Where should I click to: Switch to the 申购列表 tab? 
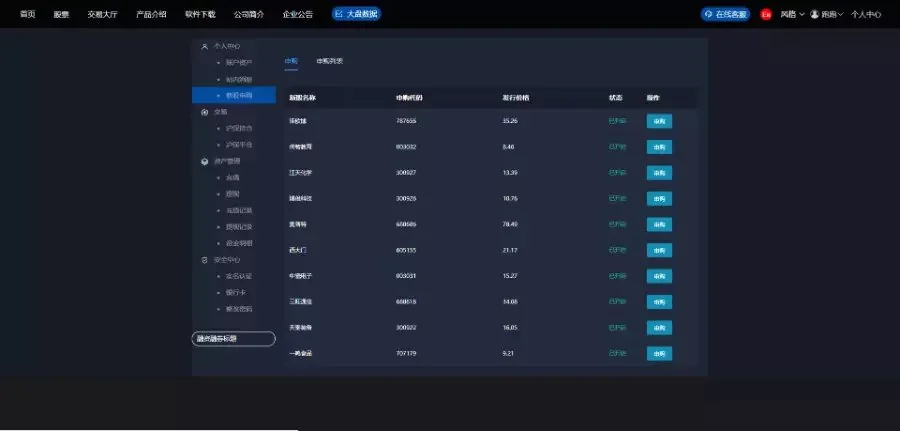(x=329, y=61)
